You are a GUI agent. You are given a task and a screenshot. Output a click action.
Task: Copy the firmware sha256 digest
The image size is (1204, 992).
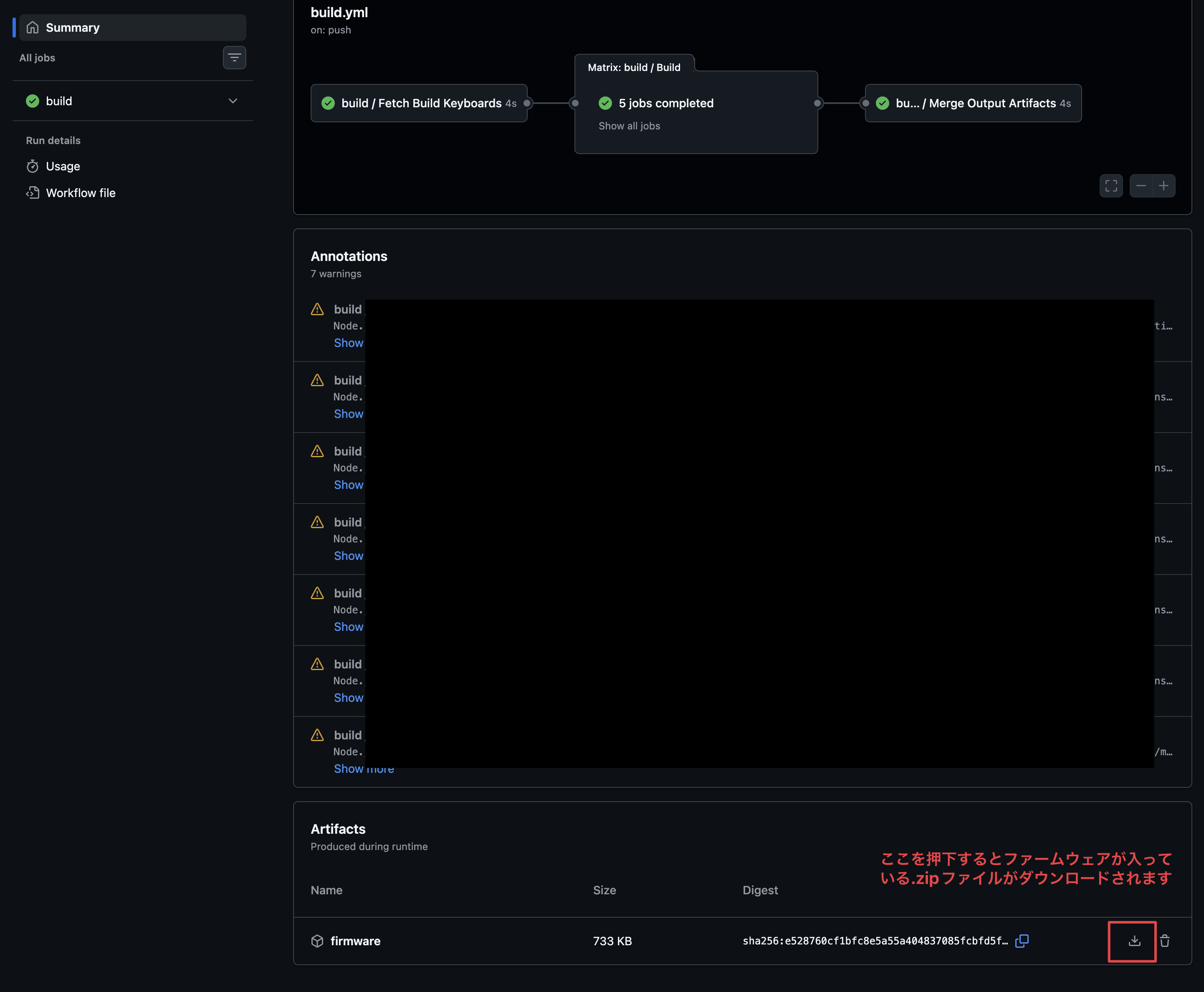point(1022,941)
